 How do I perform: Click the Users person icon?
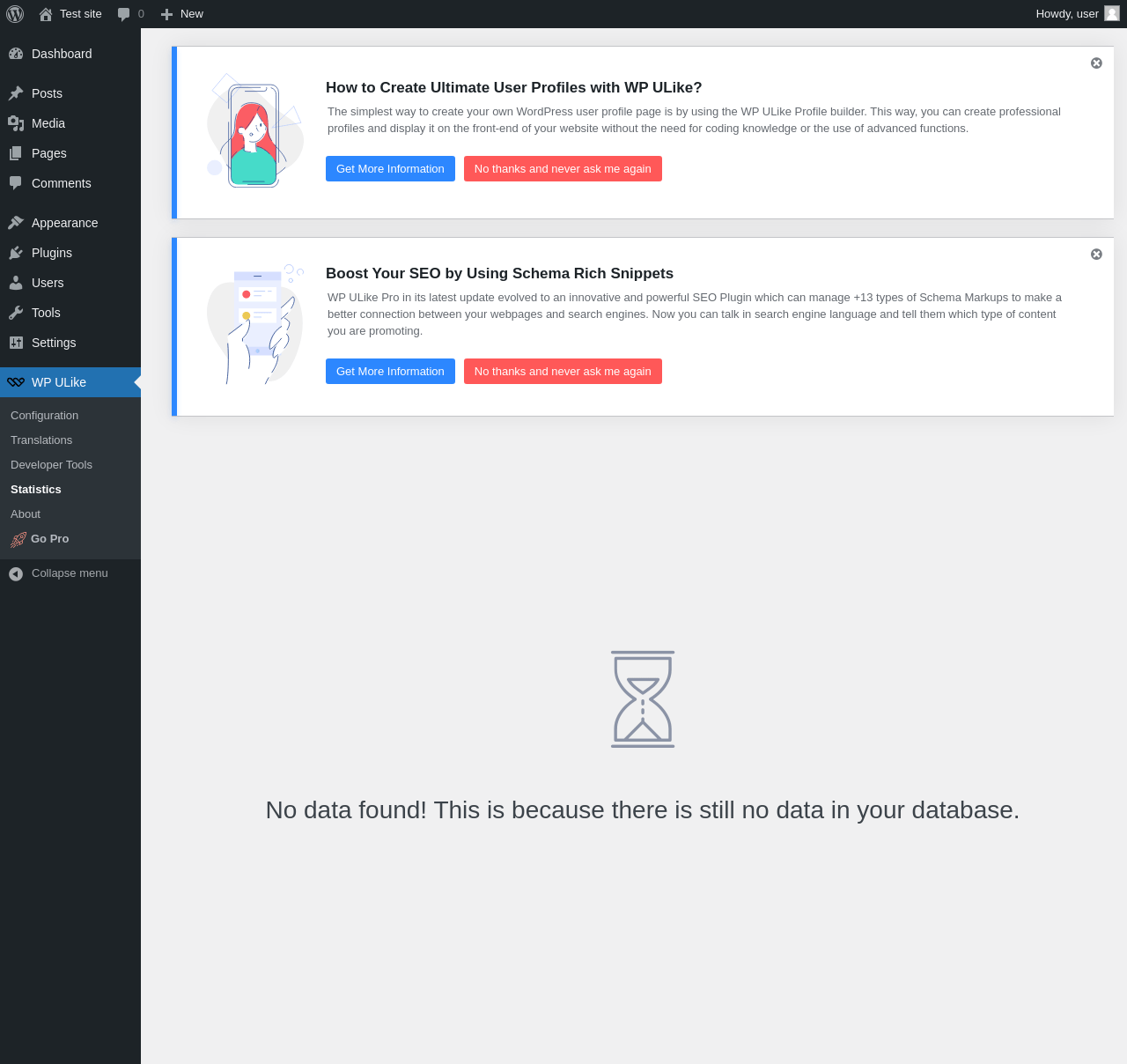16,283
